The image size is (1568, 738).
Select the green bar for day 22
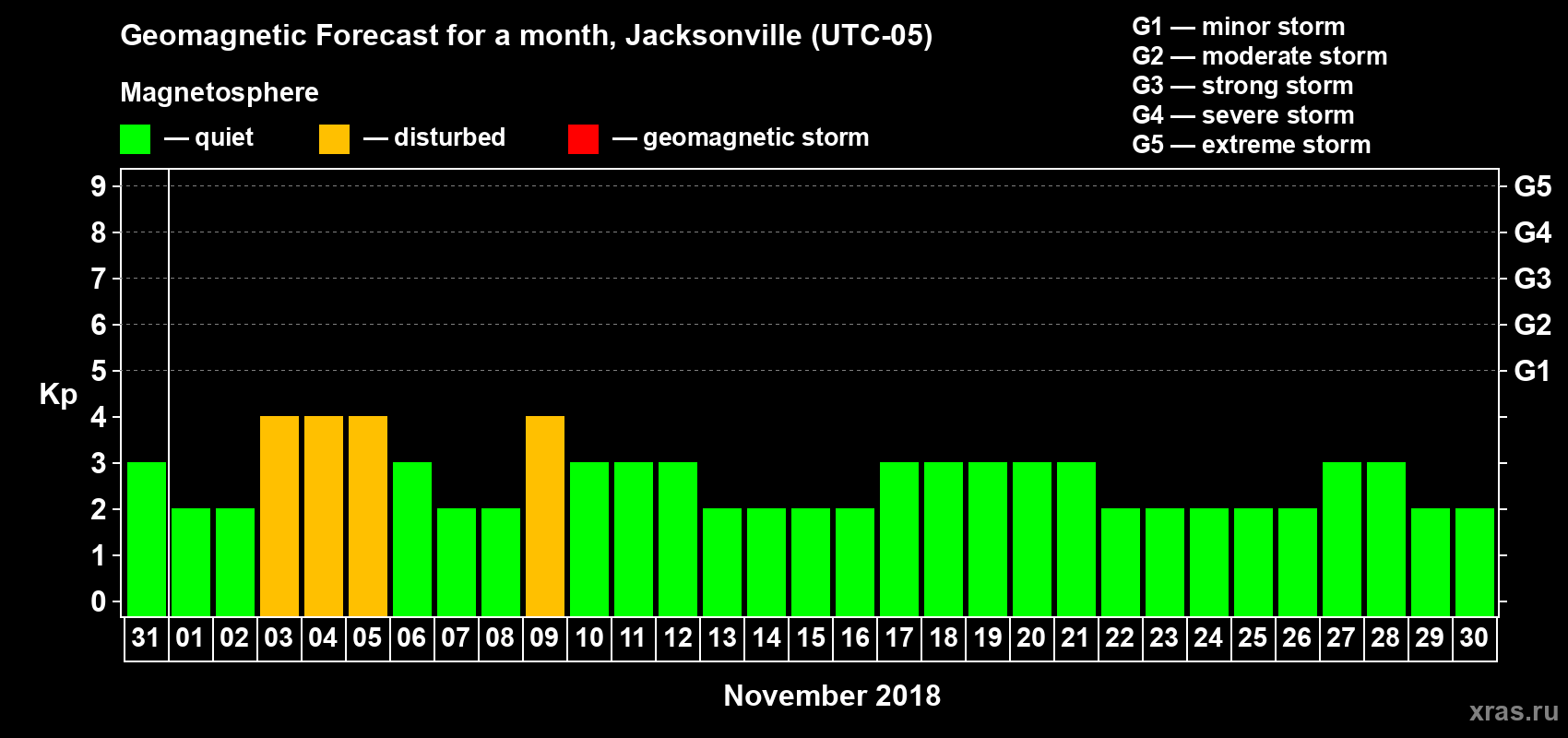1121,562
